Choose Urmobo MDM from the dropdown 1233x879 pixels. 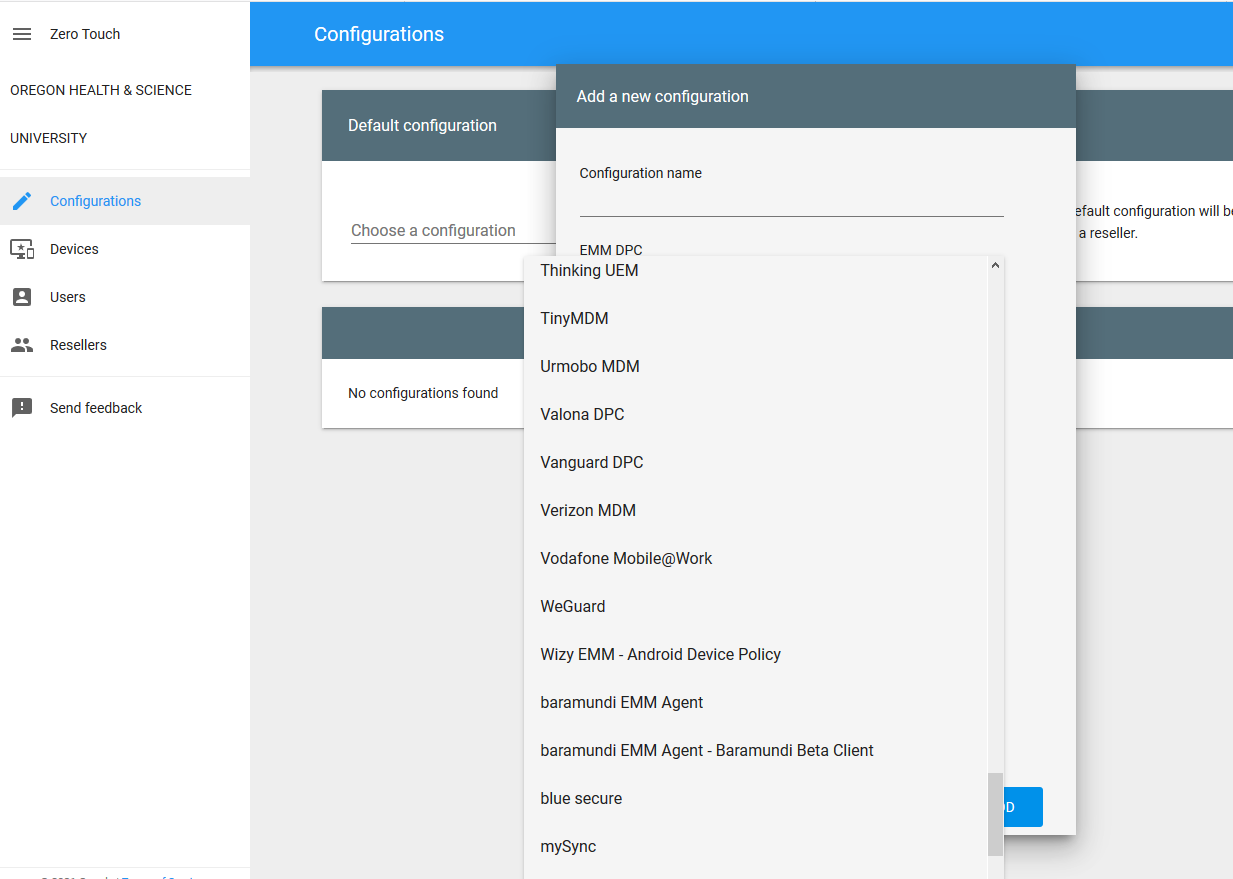[755, 366]
